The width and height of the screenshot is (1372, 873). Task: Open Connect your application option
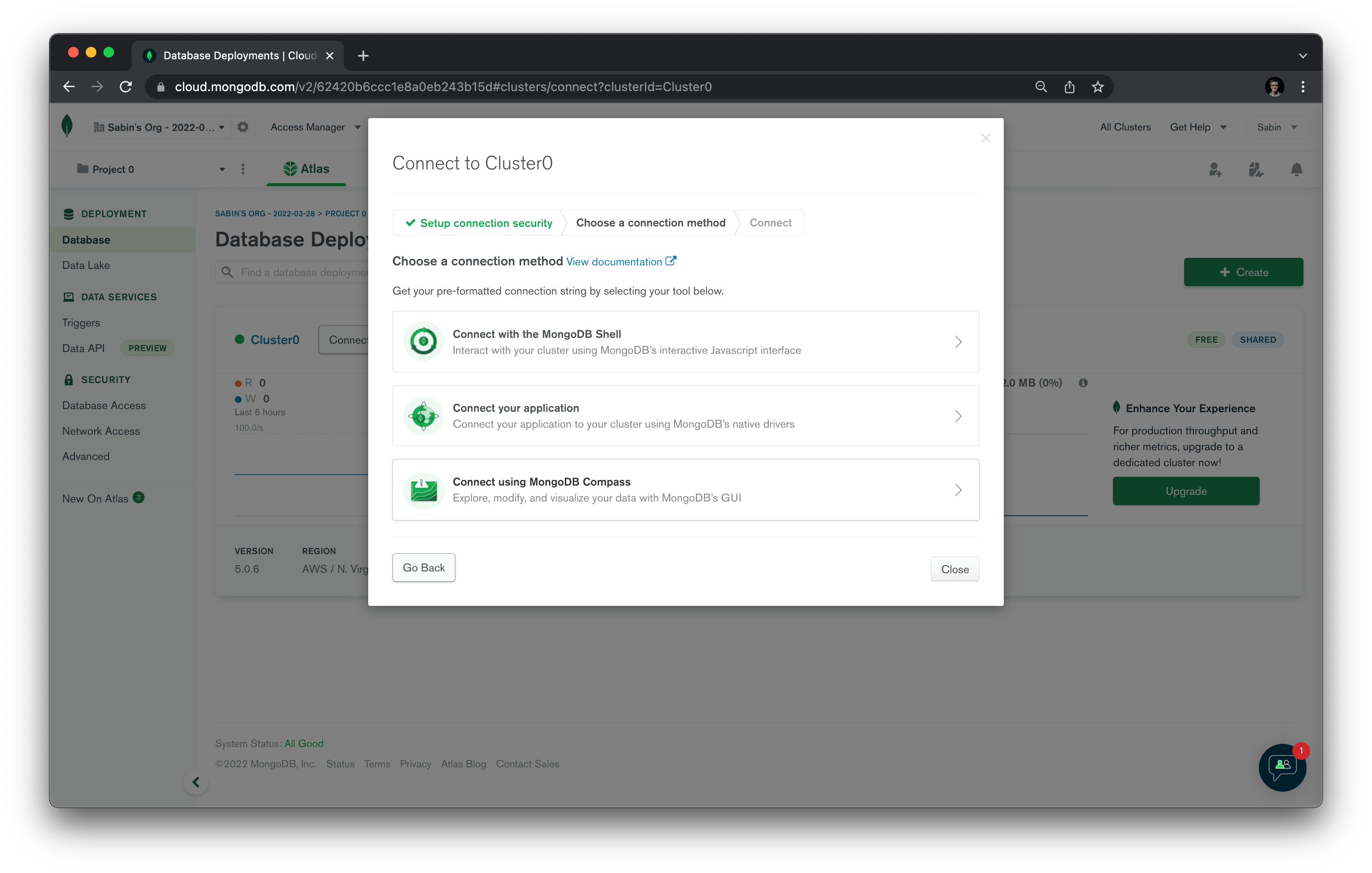pyautogui.click(x=686, y=416)
